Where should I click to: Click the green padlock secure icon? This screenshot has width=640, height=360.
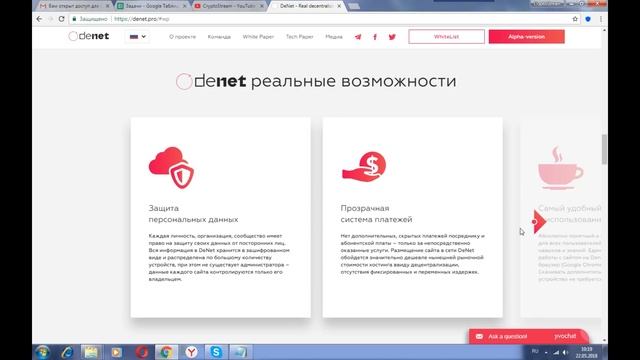[x=74, y=19]
